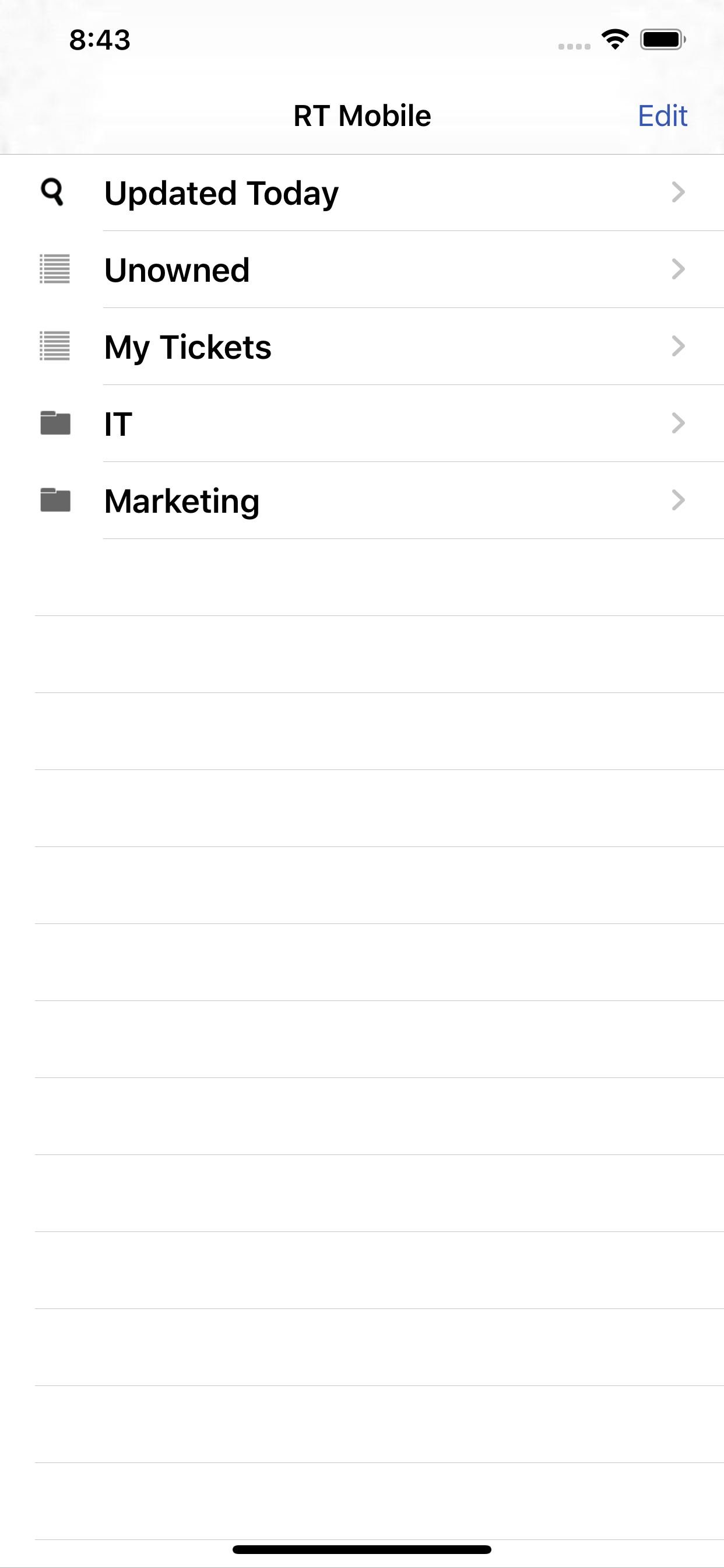Open the IT row disclosure chevron

click(x=679, y=423)
